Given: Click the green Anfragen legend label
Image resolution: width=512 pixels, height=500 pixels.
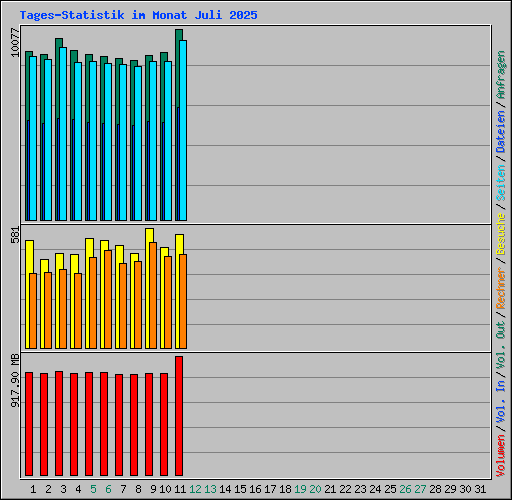Looking at the screenshot, I should pyautogui.click(x=501, y=75).
